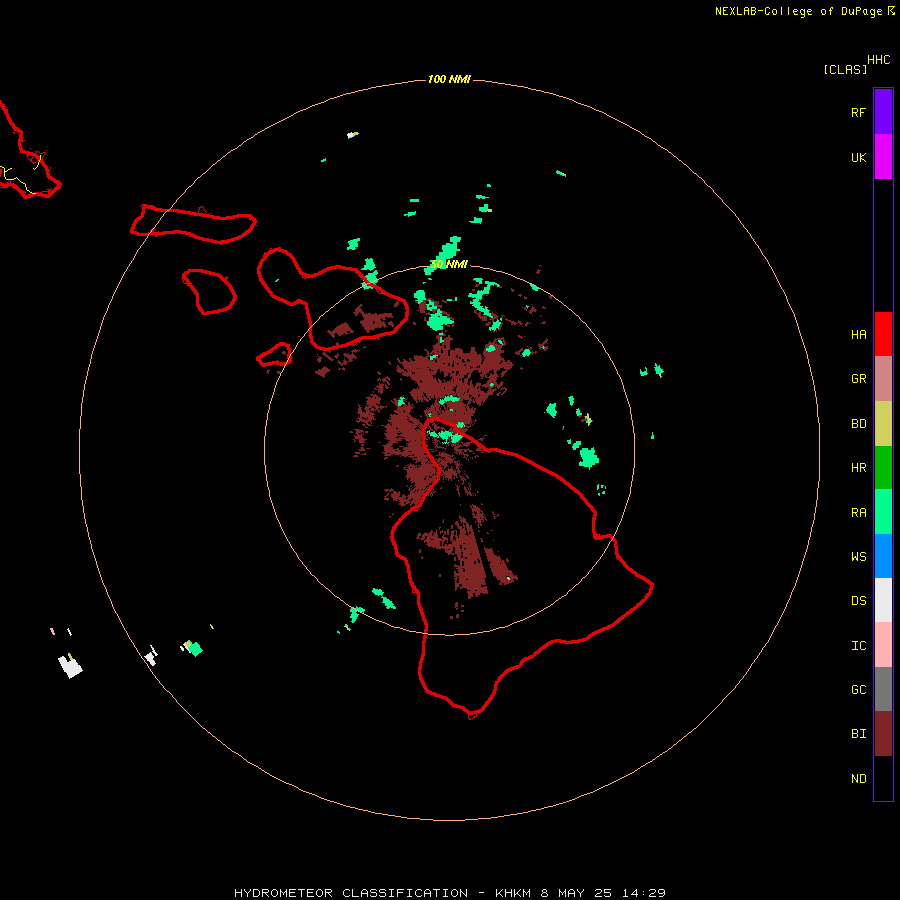Click the UK magenta legend swatch
900x900 pixels.
pyautogui.click(x=883, y=157)
